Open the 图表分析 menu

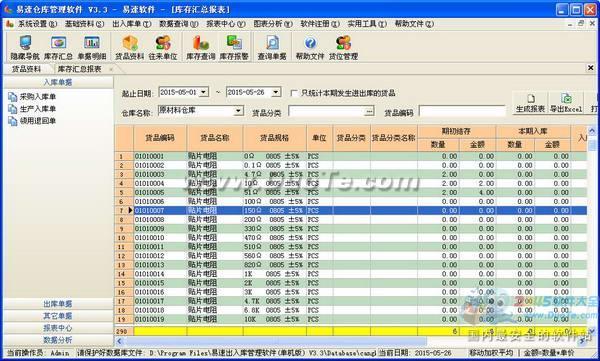coord(273,24)
